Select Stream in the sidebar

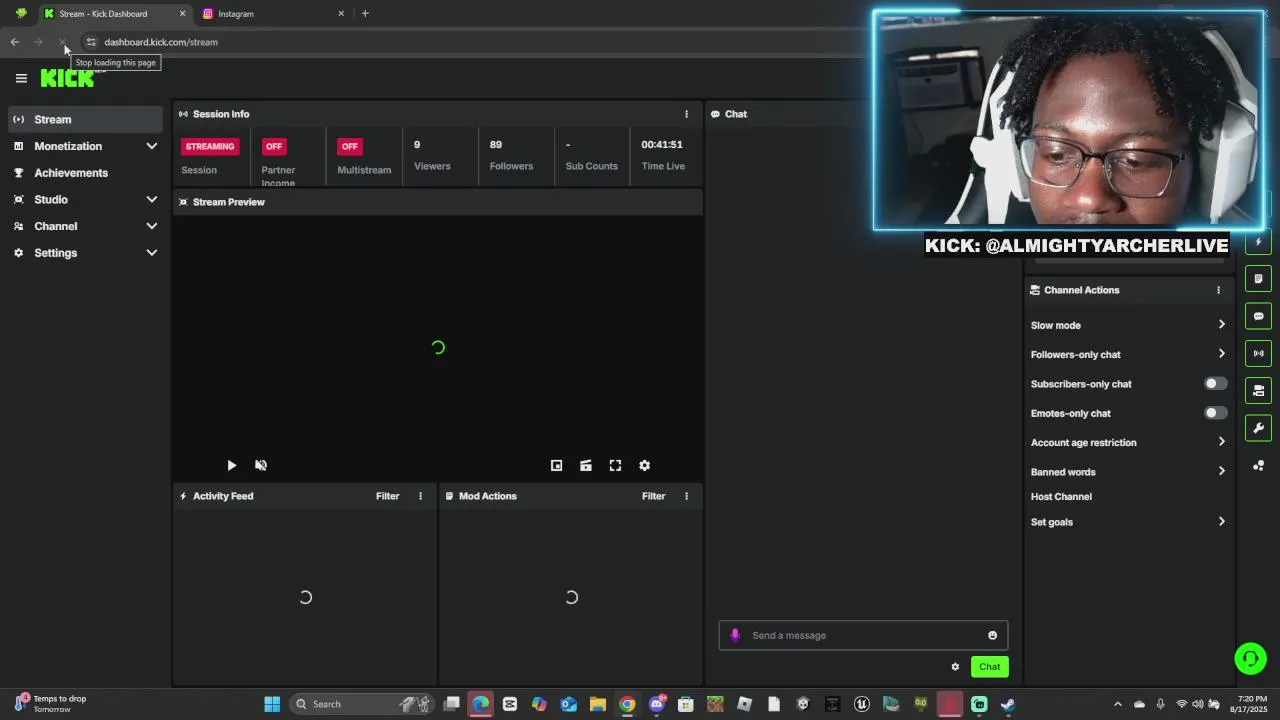pyautogui.click(x=85, y=119)
